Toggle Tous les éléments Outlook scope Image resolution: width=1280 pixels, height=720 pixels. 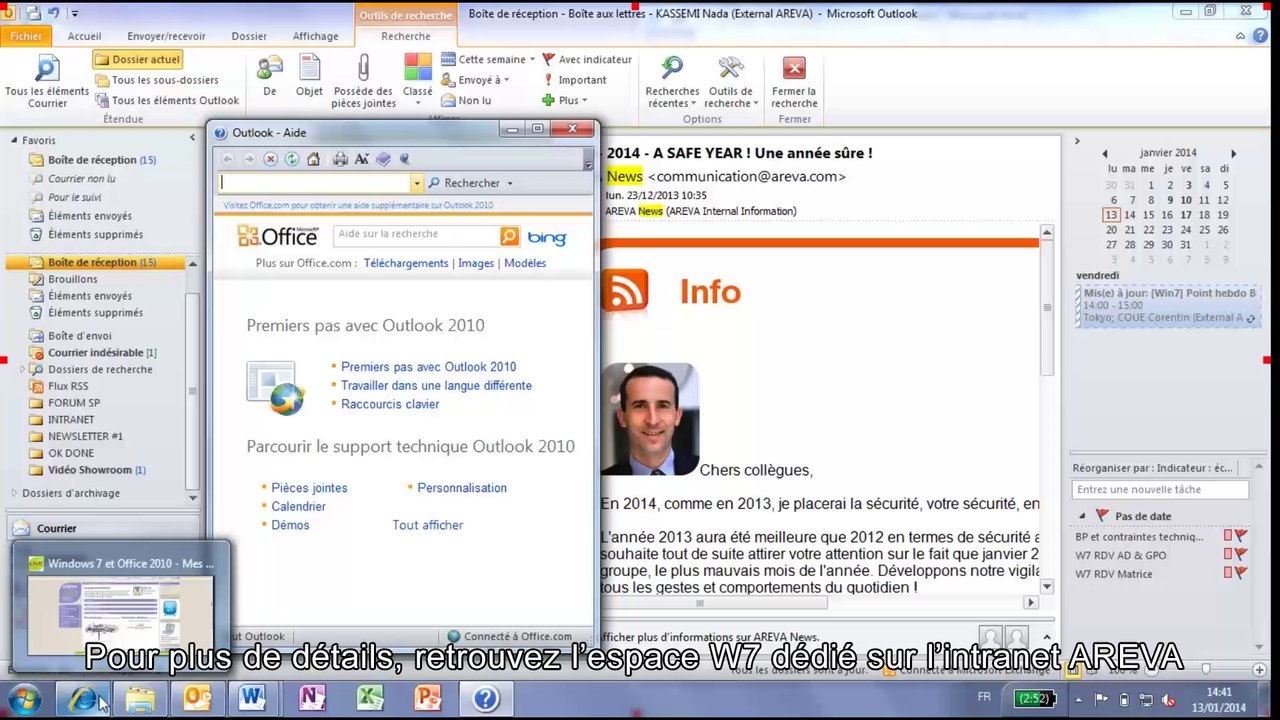pos(167,100)
